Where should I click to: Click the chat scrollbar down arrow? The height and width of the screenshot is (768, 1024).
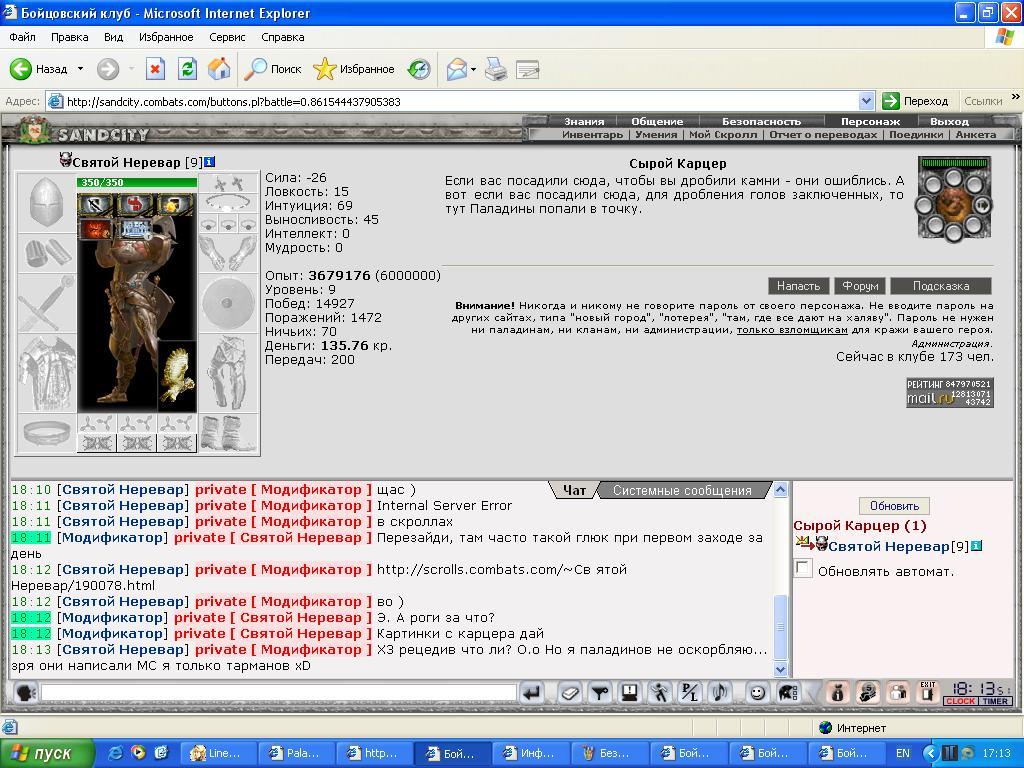point(780,669)
